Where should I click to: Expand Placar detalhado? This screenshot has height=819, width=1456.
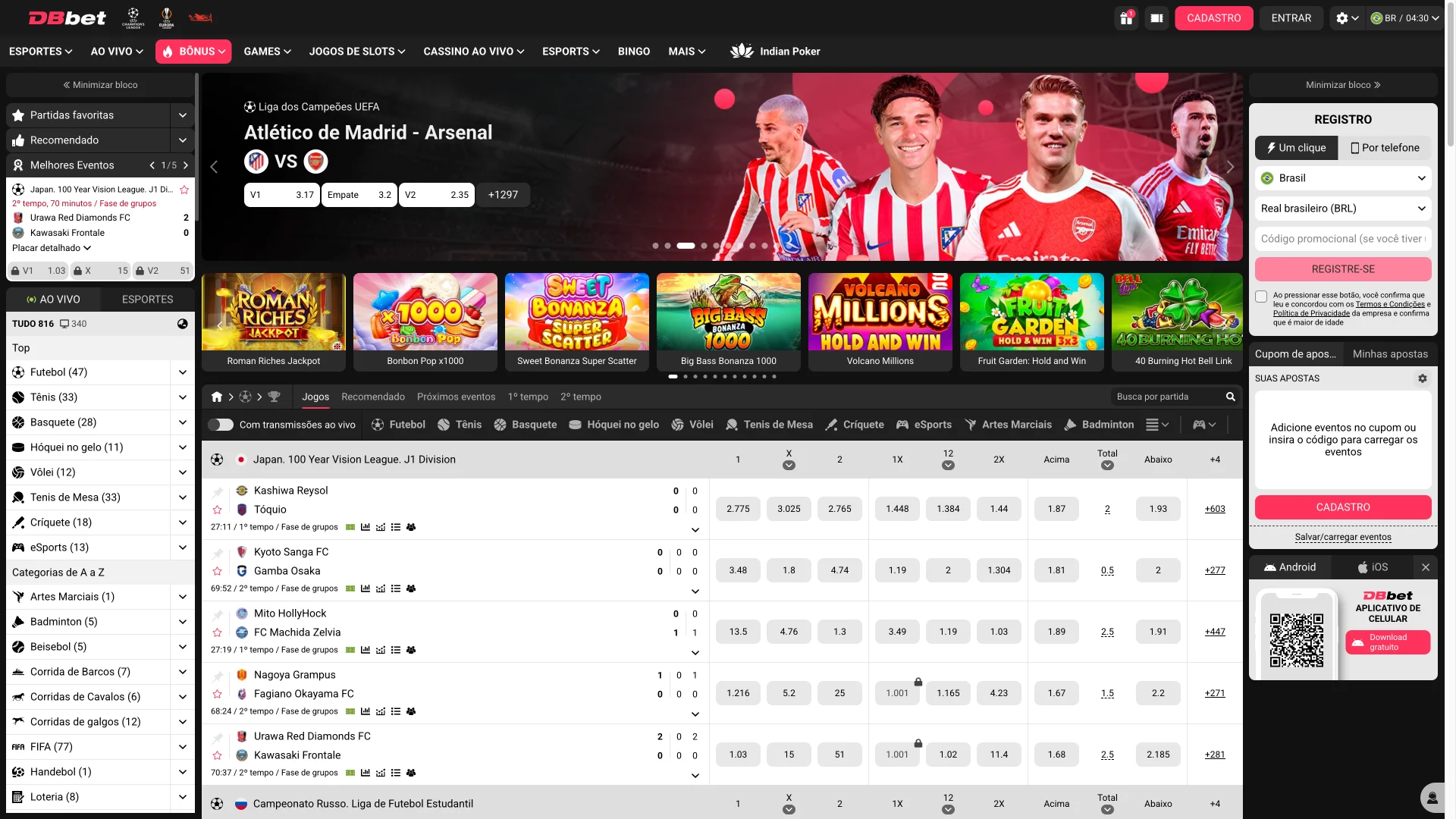tap(52, 248)
